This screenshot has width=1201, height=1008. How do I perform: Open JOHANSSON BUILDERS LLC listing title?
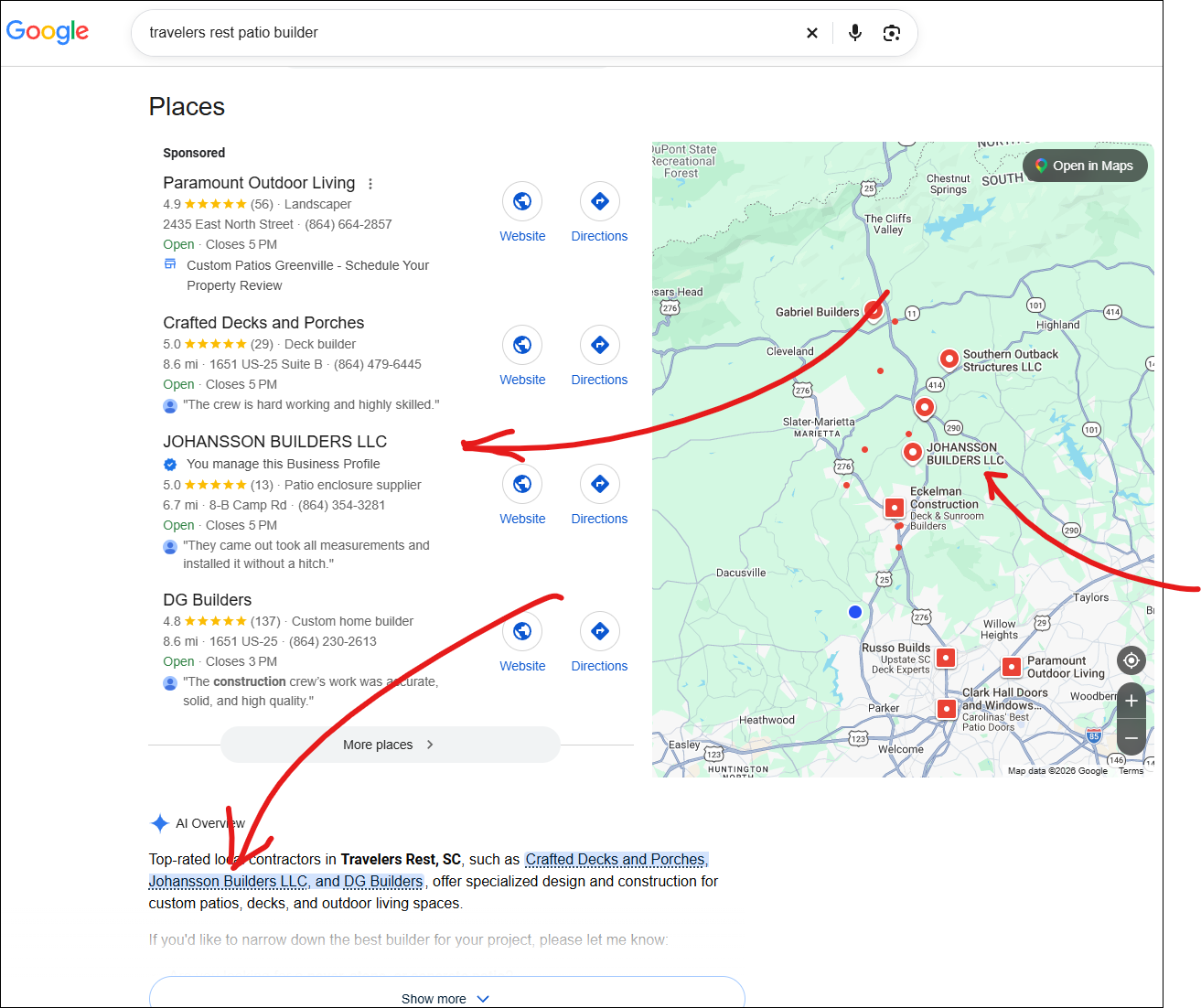[x=275, y=442]
